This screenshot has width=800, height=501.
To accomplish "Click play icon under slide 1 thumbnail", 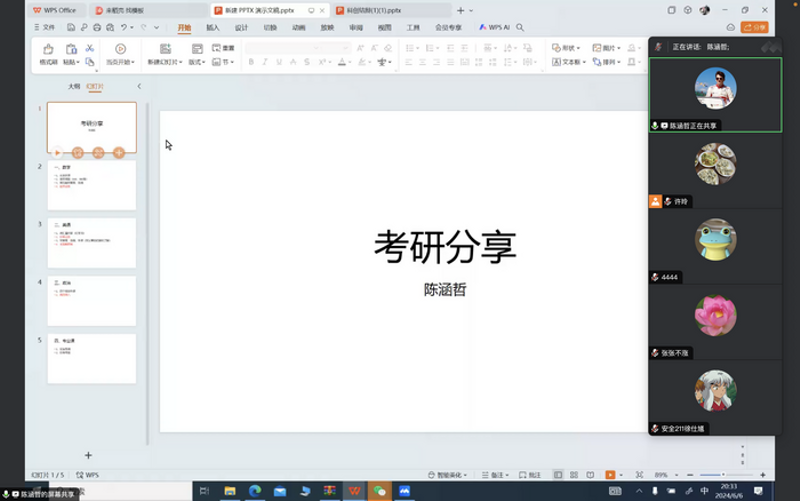I will pyautogui.click(x=57, y=153).
